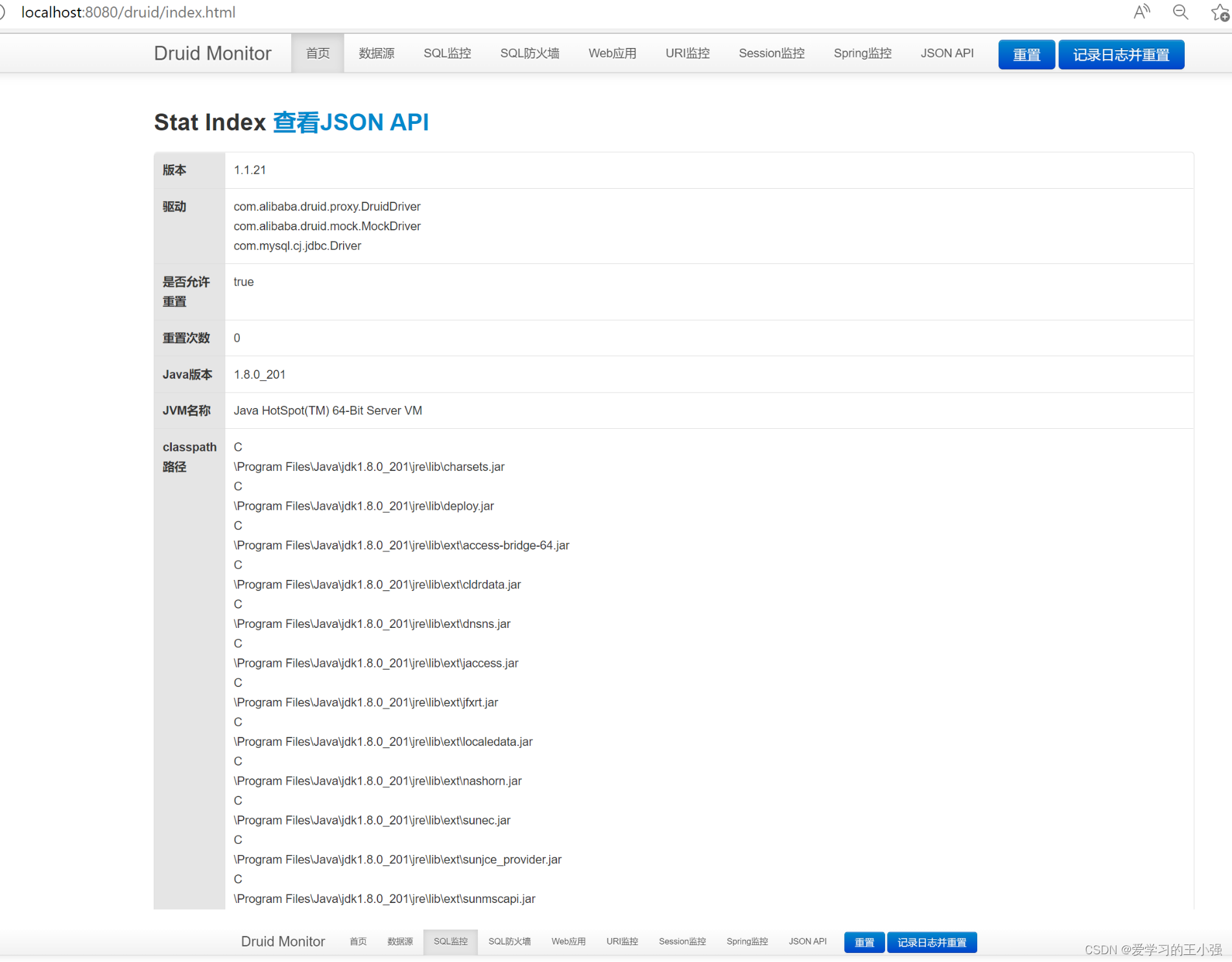Open the 首页 tab in top navbar

point(318,53)
